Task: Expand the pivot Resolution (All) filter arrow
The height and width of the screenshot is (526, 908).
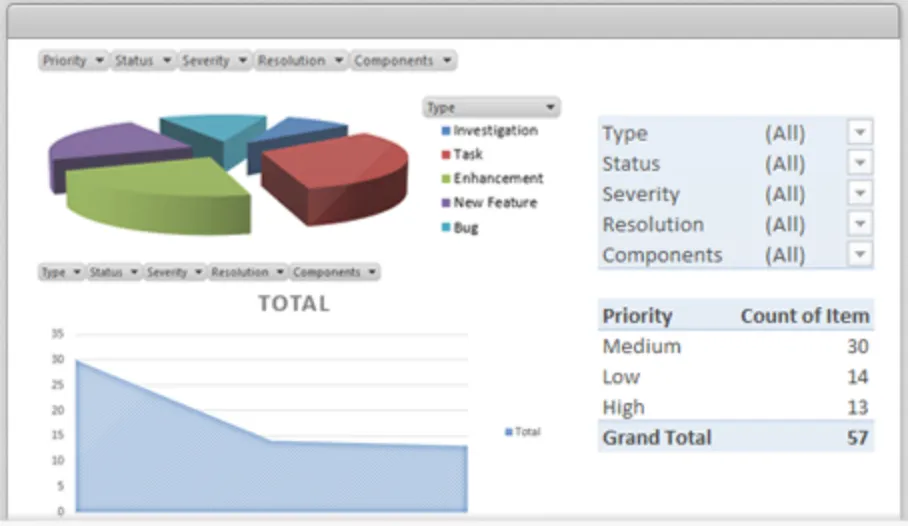Action: (860, 224)
